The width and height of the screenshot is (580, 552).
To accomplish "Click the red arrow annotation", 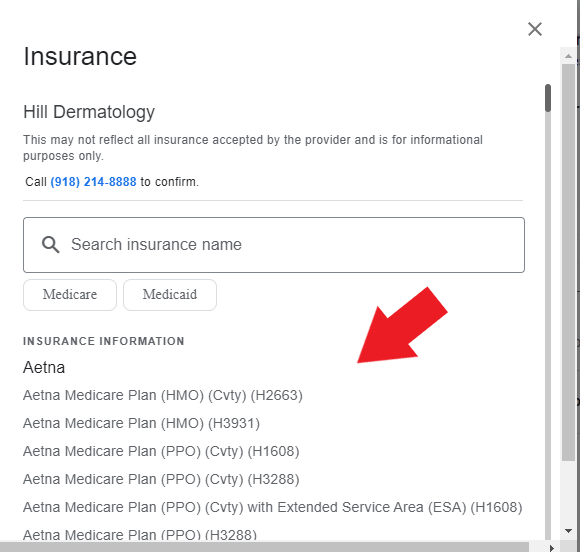I will point(402,326).
